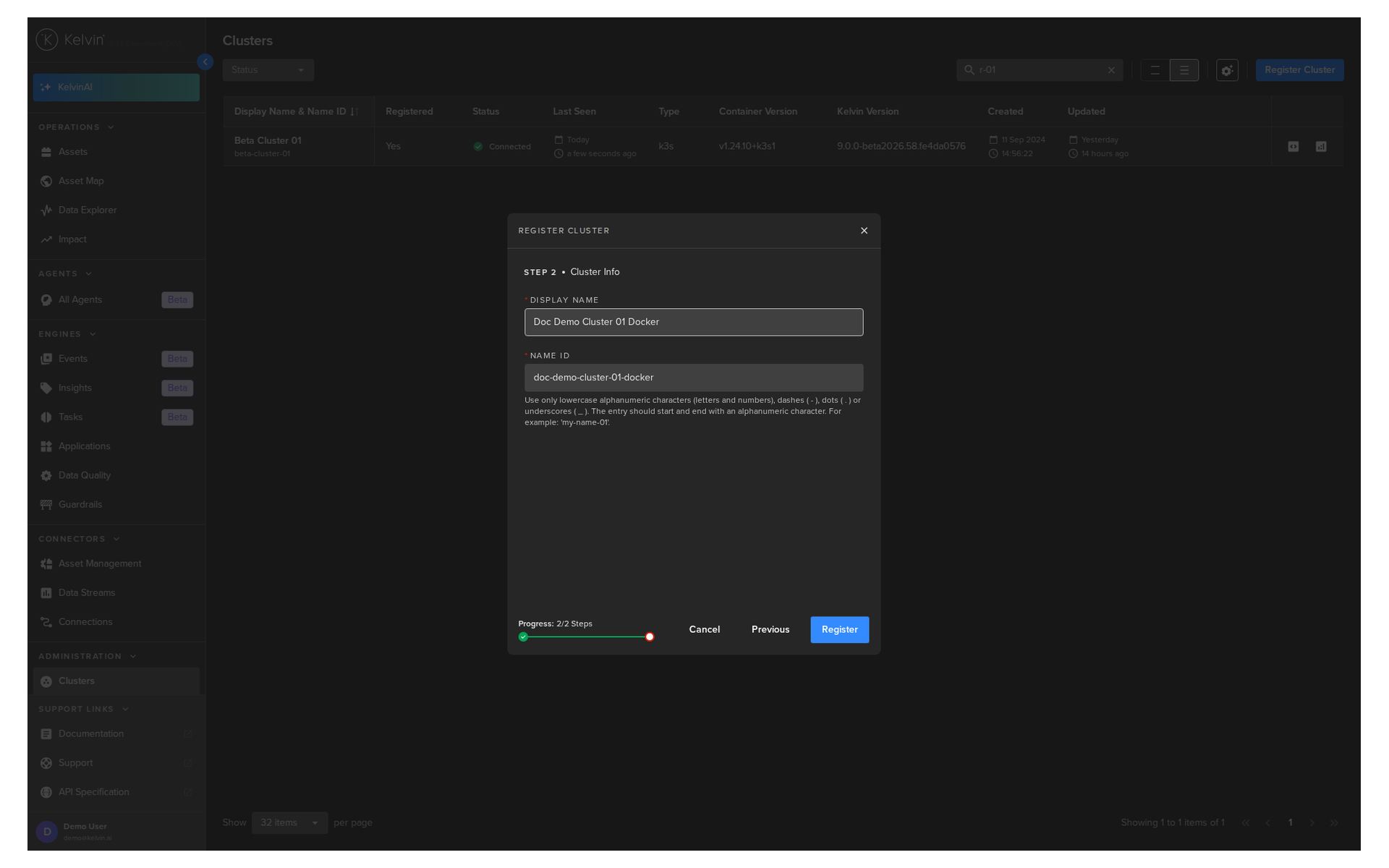Select Clusters in Administration section

[116, 681]
